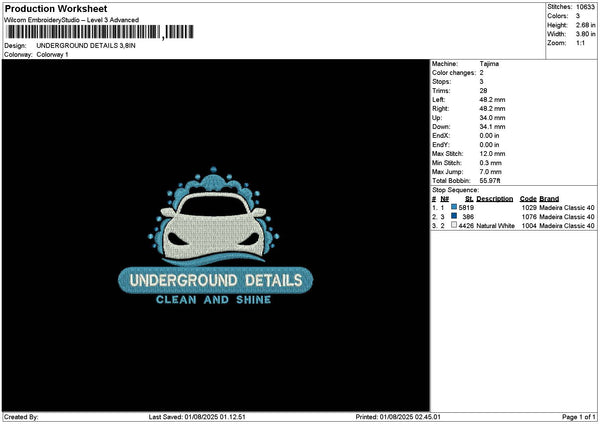Click the EndX value 0.00 in

coord(489,136)
